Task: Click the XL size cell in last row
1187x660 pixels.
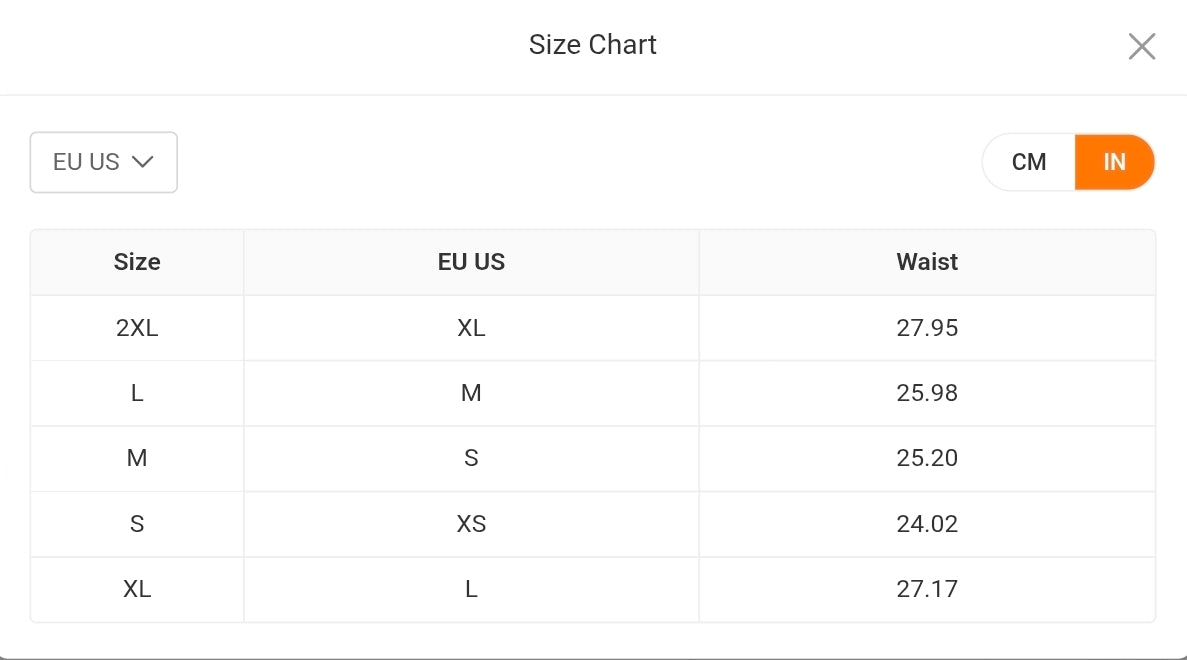Action: [x=137, y=589]
